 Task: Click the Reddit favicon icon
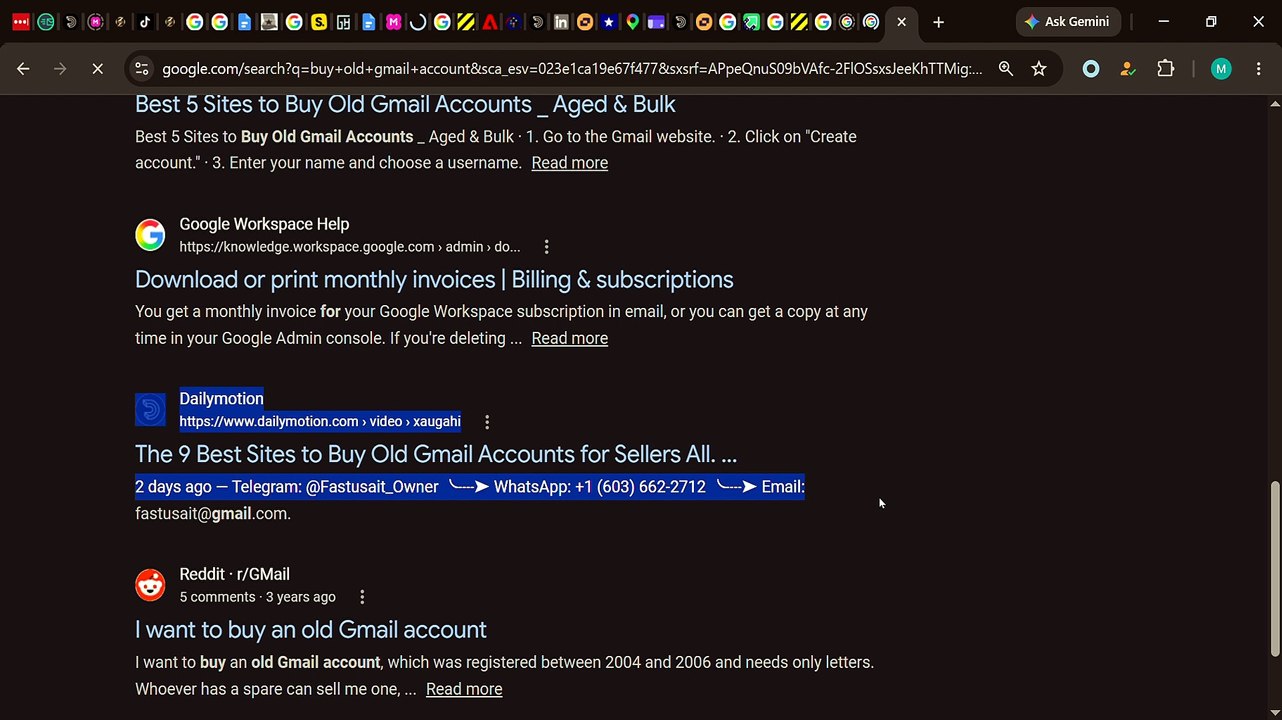(150, 585)
